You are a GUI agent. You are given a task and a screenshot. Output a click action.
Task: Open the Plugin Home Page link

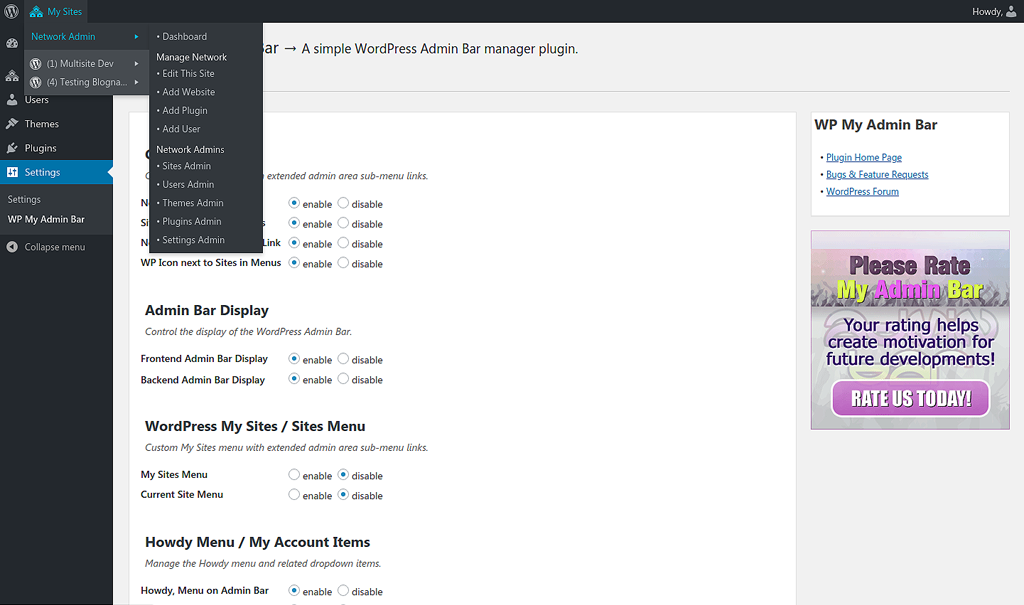coord(863,157)
